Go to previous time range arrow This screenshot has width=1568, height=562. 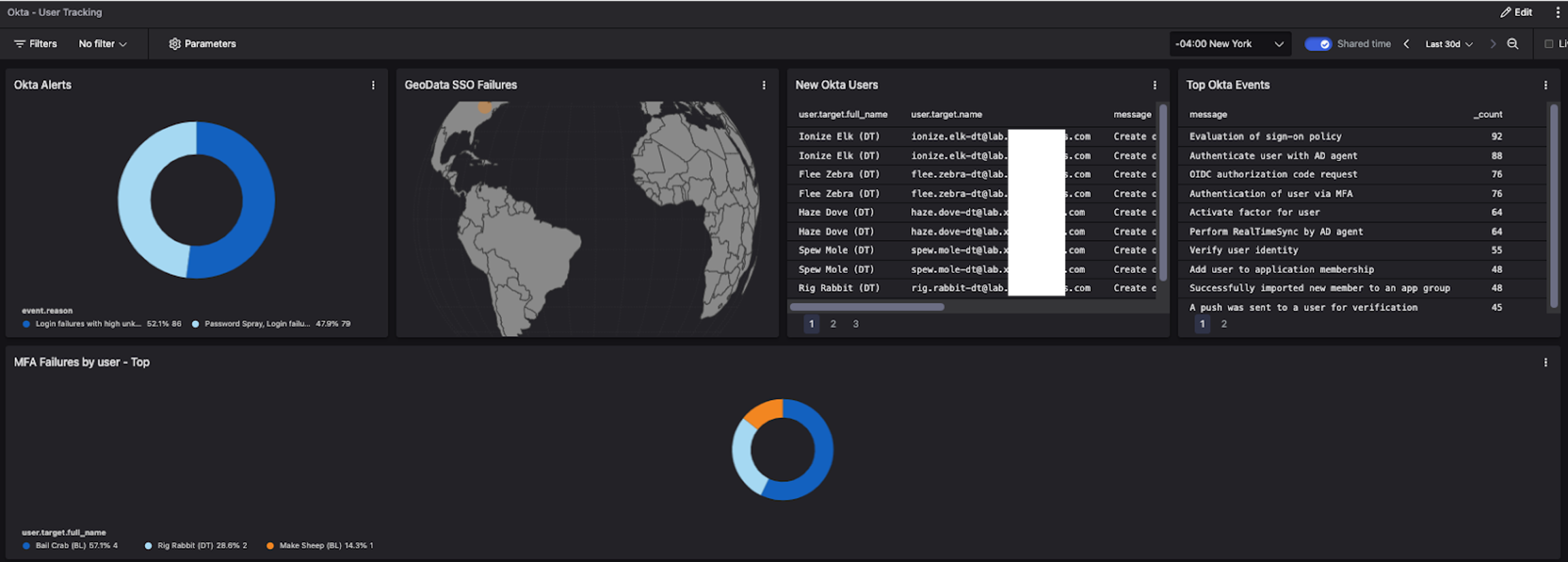click(1406, 44)
